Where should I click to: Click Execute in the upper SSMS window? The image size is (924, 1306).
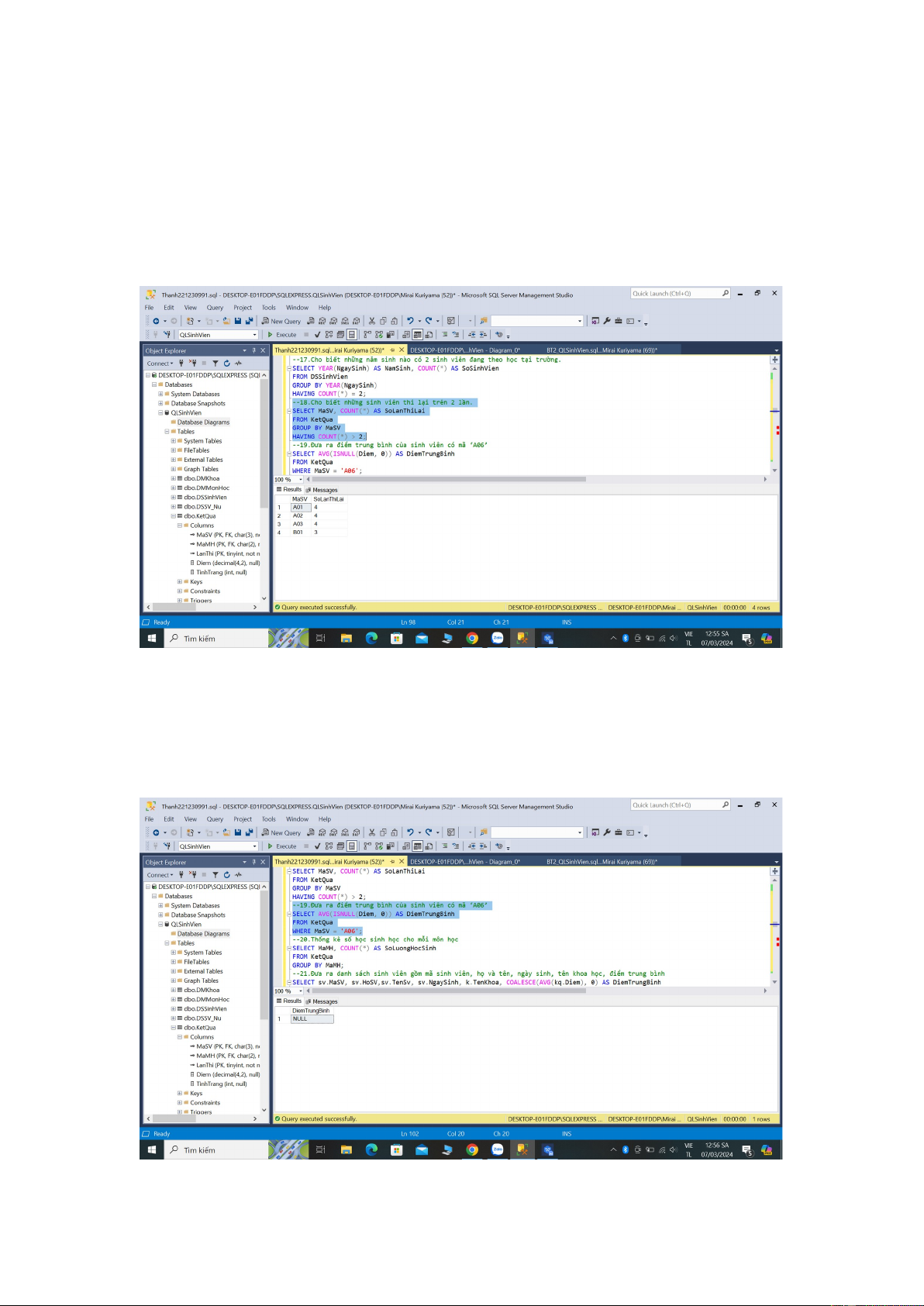point(282,335)
